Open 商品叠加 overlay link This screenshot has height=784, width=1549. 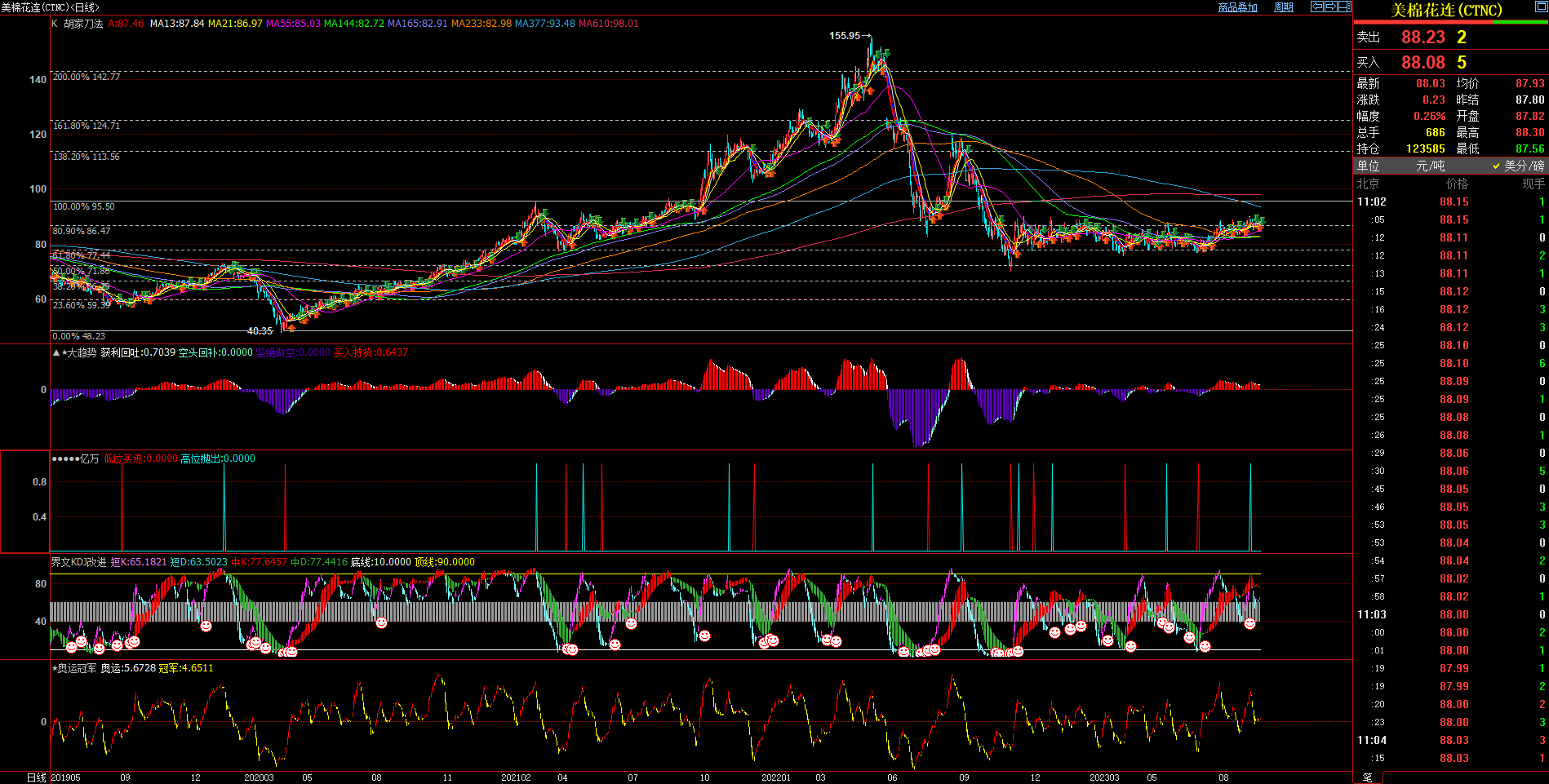coord(1237,7)
